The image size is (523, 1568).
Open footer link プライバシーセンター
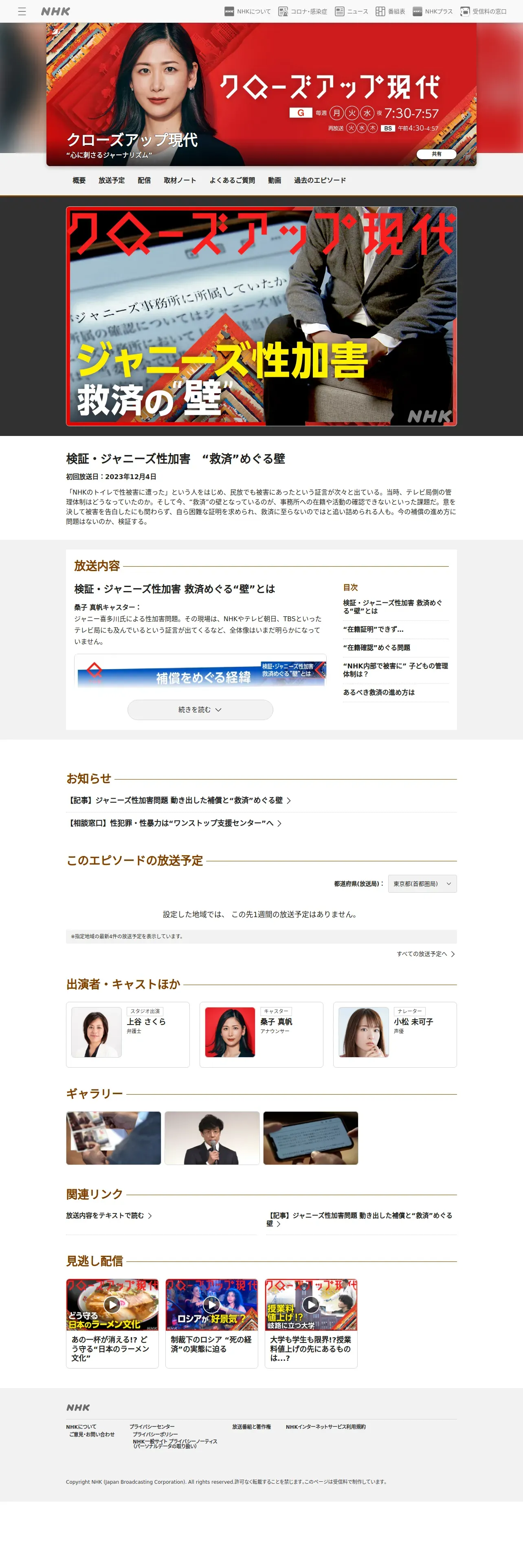(152, 1427)
